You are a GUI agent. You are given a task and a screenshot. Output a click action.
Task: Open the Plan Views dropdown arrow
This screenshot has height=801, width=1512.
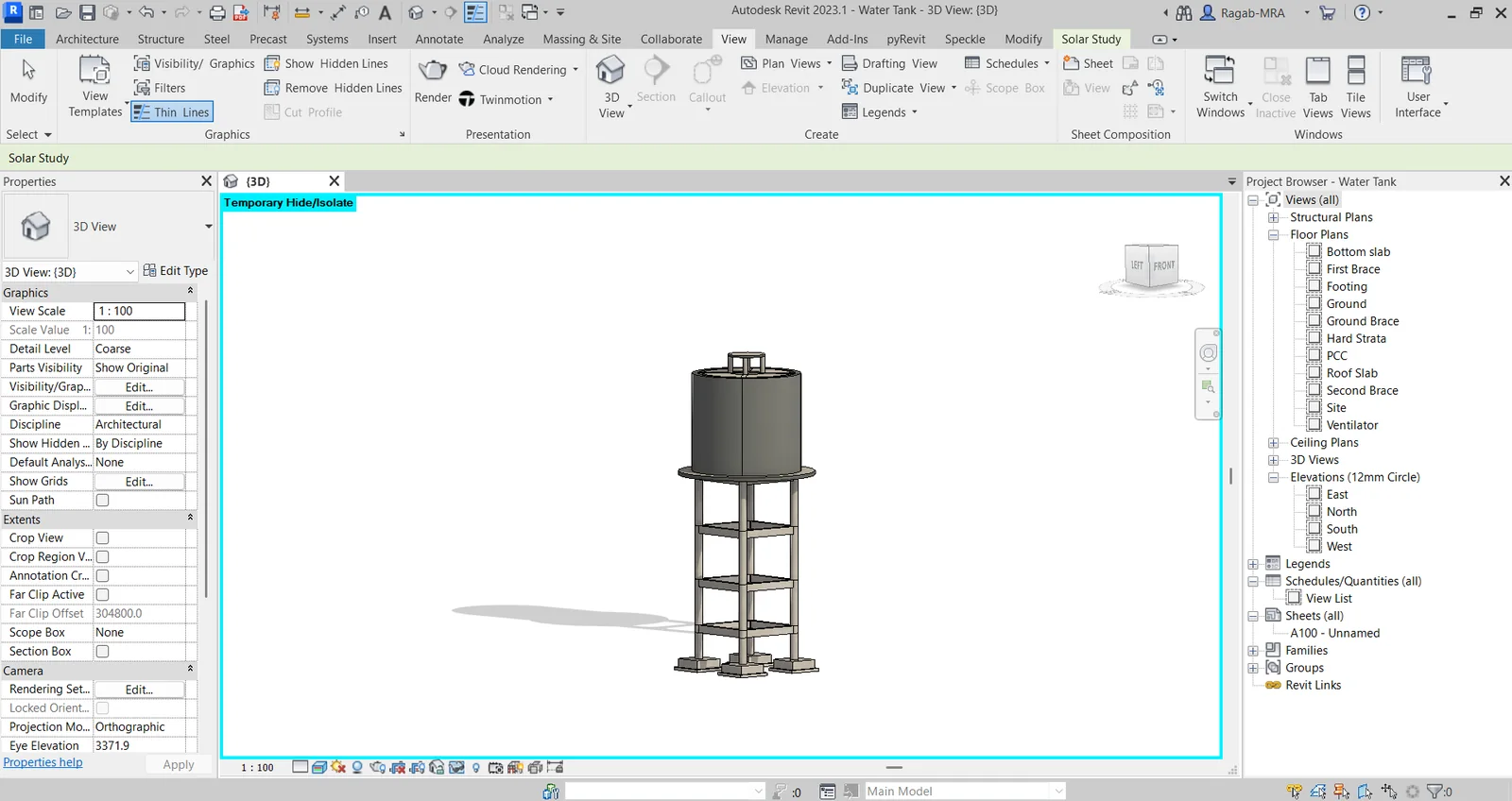pyautogui.click(x=829, y=63)
